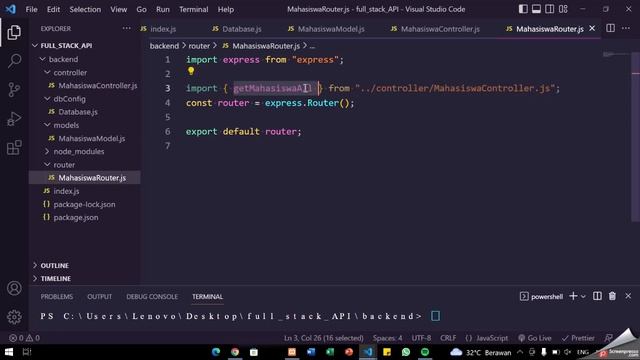The width and height of the screenshot is (640, 360).
Task: Split the terminal panel
Action: click(597, 296)
